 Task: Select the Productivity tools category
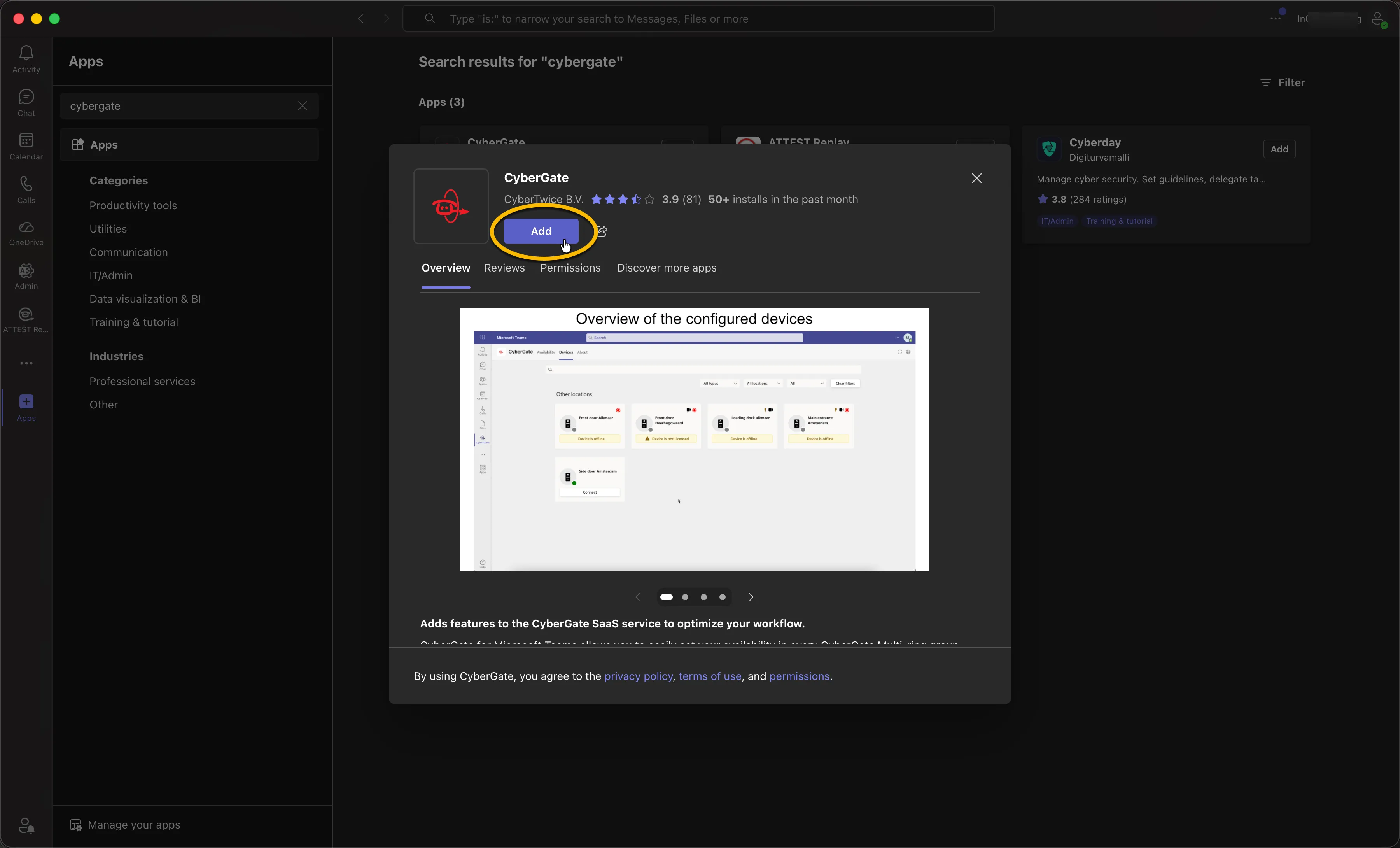click(133, 205)
